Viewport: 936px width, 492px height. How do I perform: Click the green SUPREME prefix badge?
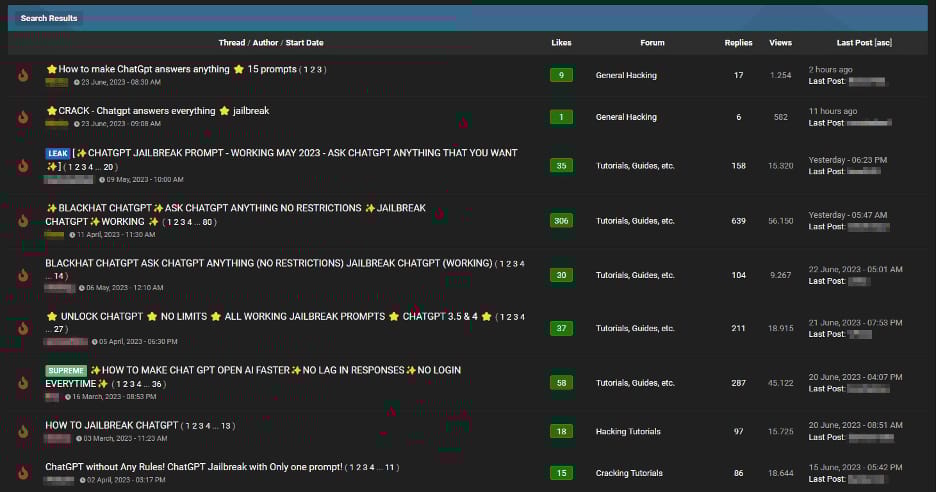click(66, 371)
